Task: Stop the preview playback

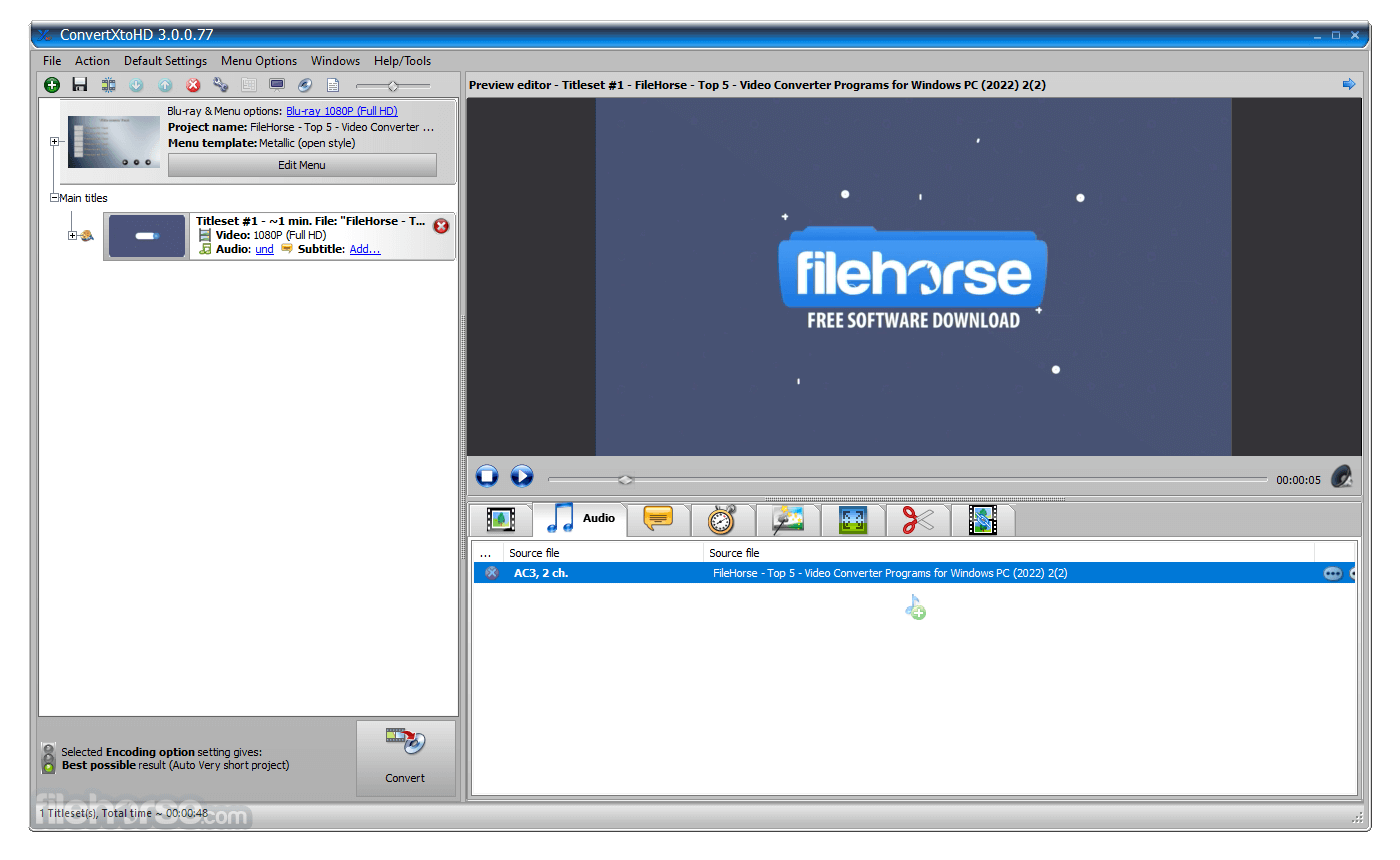Action: coord(487,476)
